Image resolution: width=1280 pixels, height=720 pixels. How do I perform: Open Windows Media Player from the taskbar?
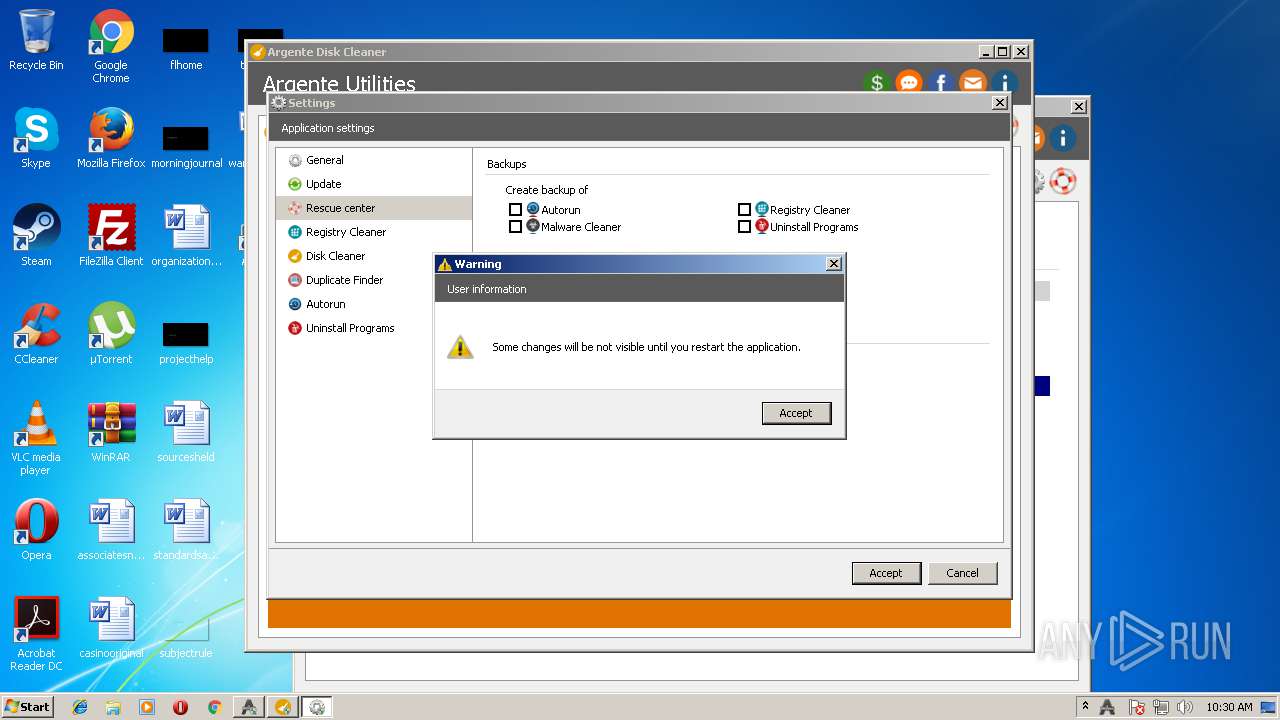point(147,707)
